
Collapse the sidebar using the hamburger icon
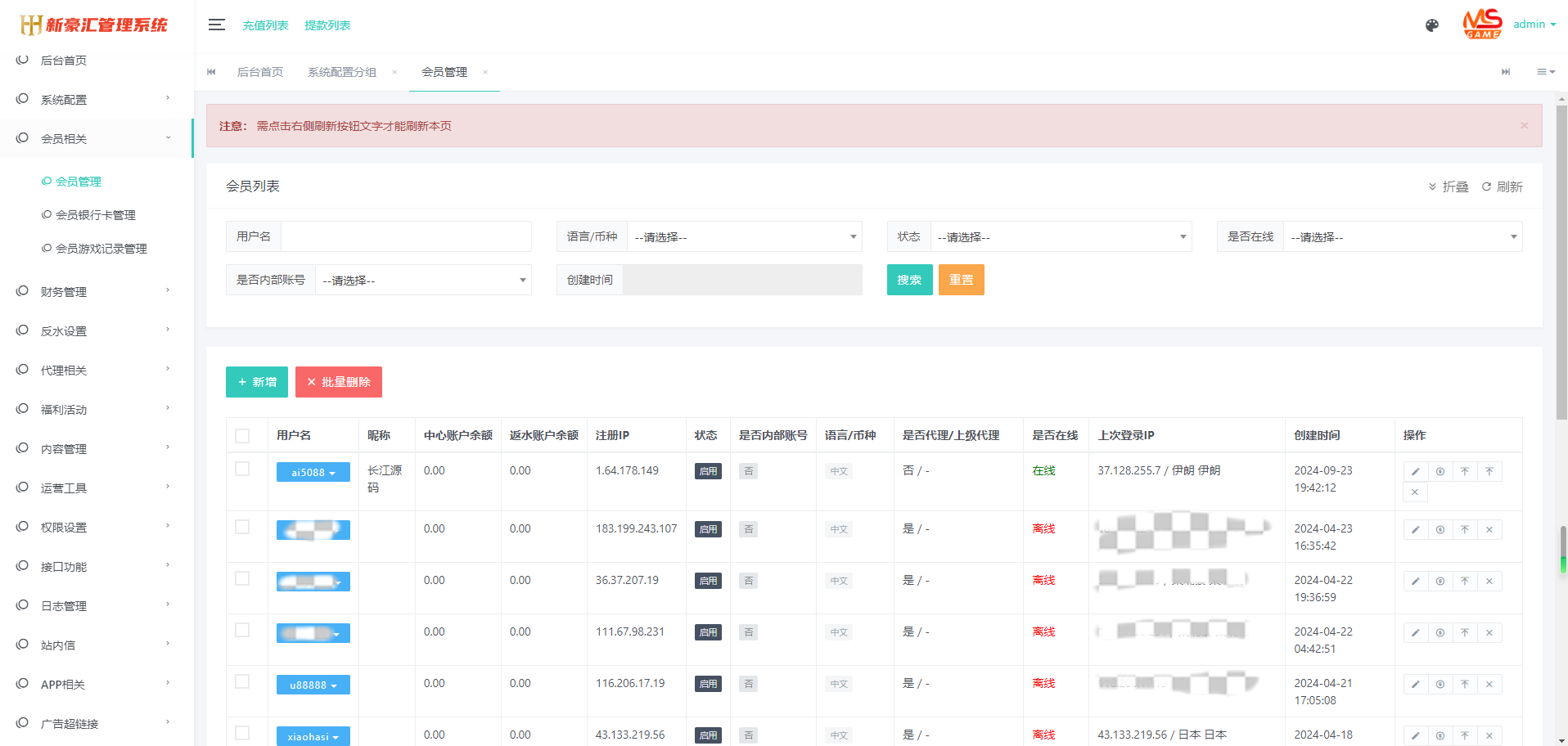[x=216, y=25]
